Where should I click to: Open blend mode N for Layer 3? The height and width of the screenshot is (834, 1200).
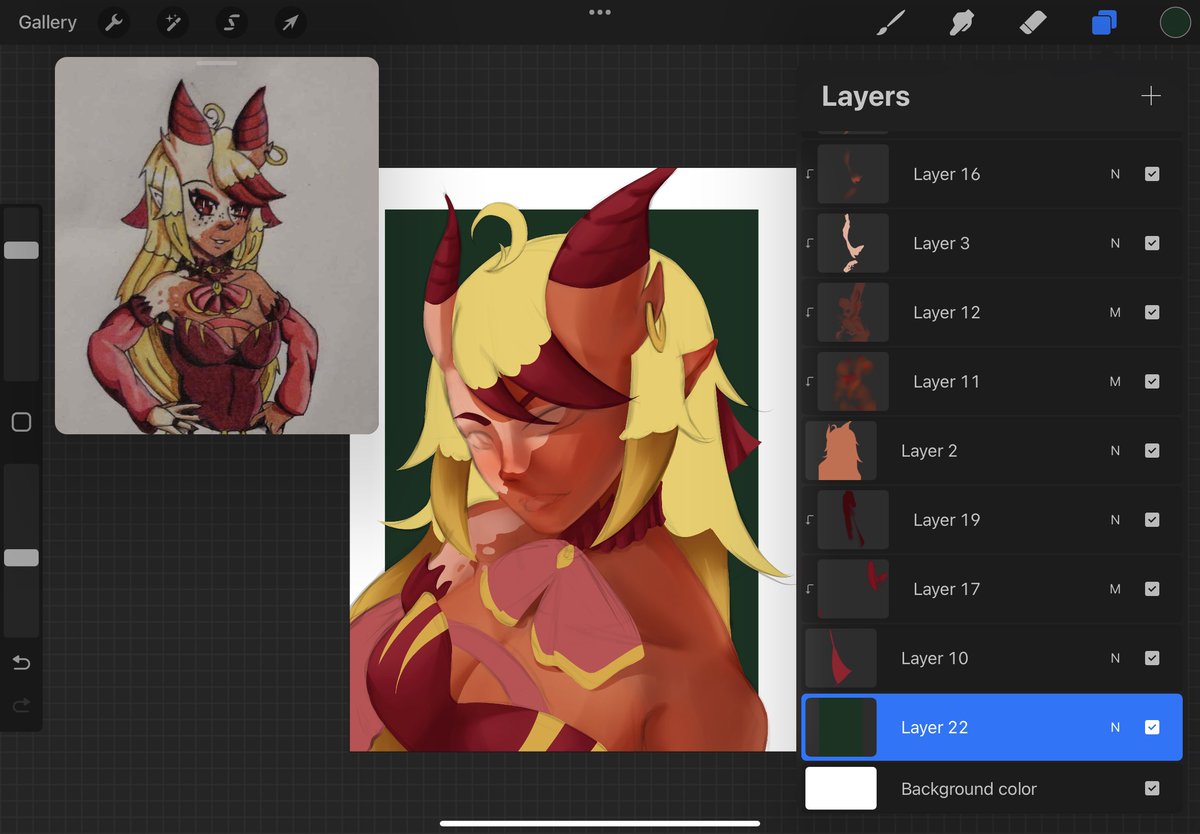pos(1115,243)
